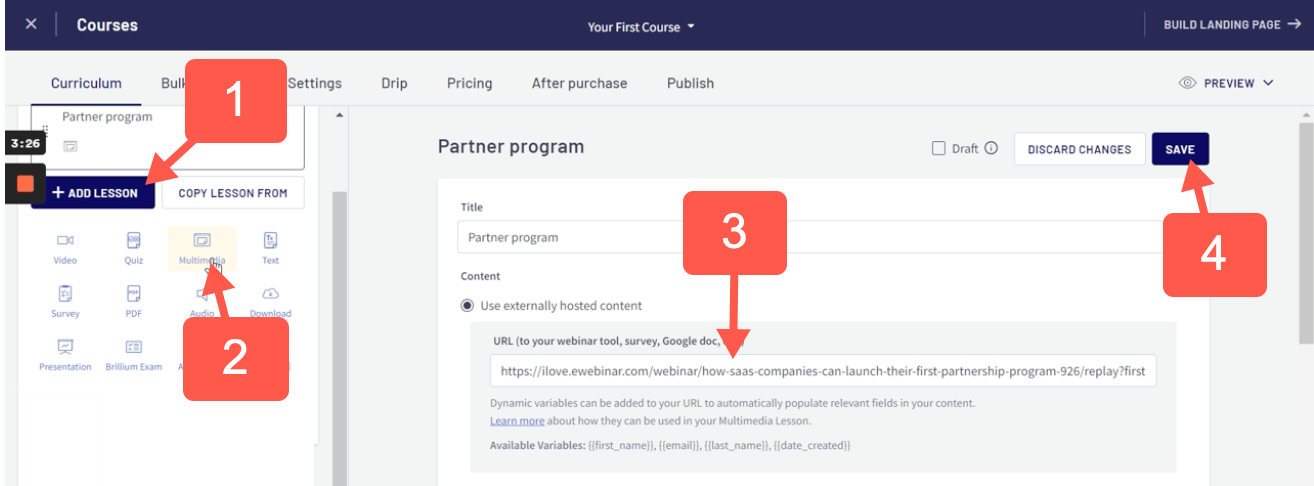This screenshot has height=486, width=1314.
Task: Select the Video lesson type icon
Action: [x=66, y=241]
